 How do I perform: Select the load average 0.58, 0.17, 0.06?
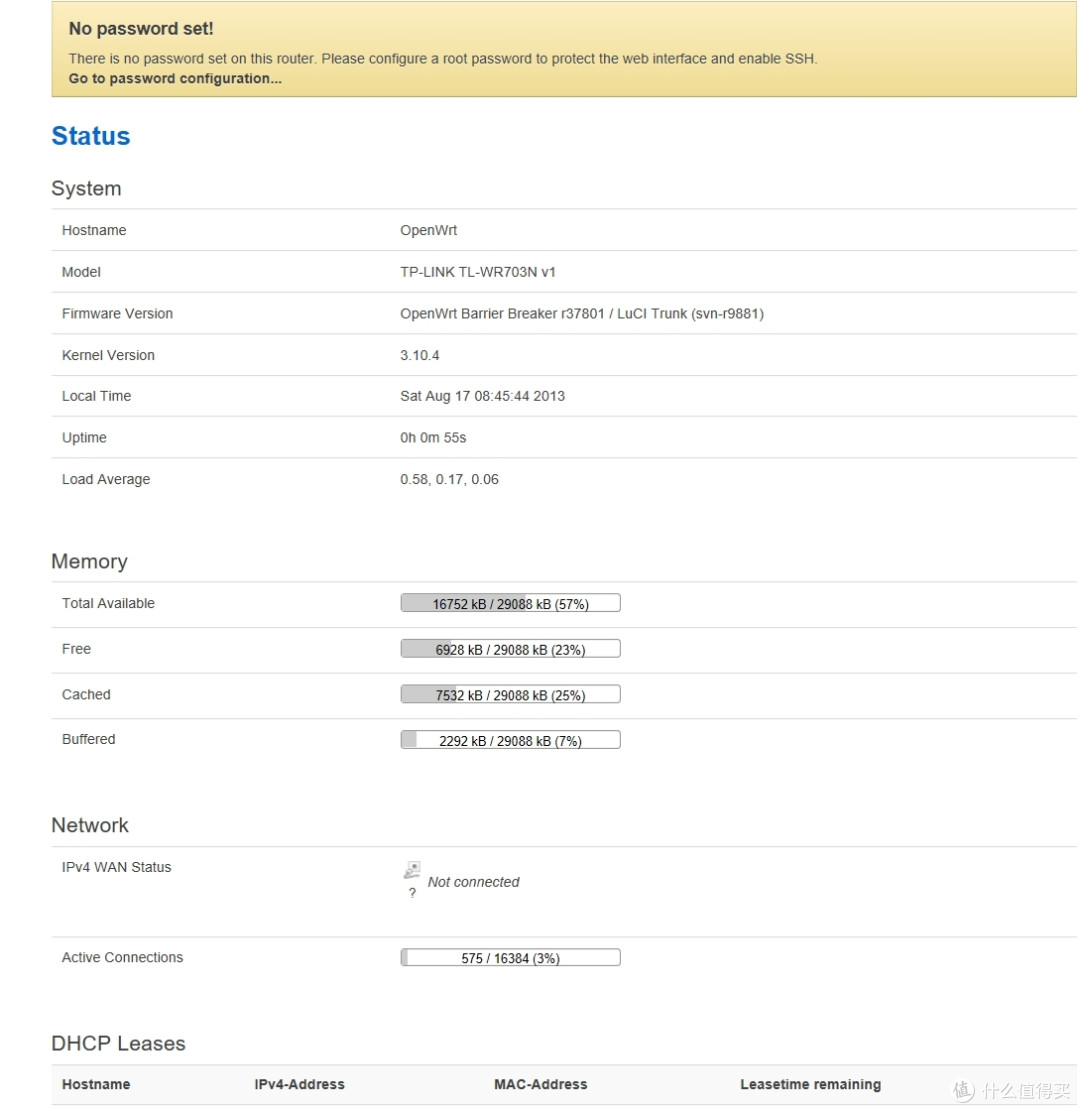point(449,479)
